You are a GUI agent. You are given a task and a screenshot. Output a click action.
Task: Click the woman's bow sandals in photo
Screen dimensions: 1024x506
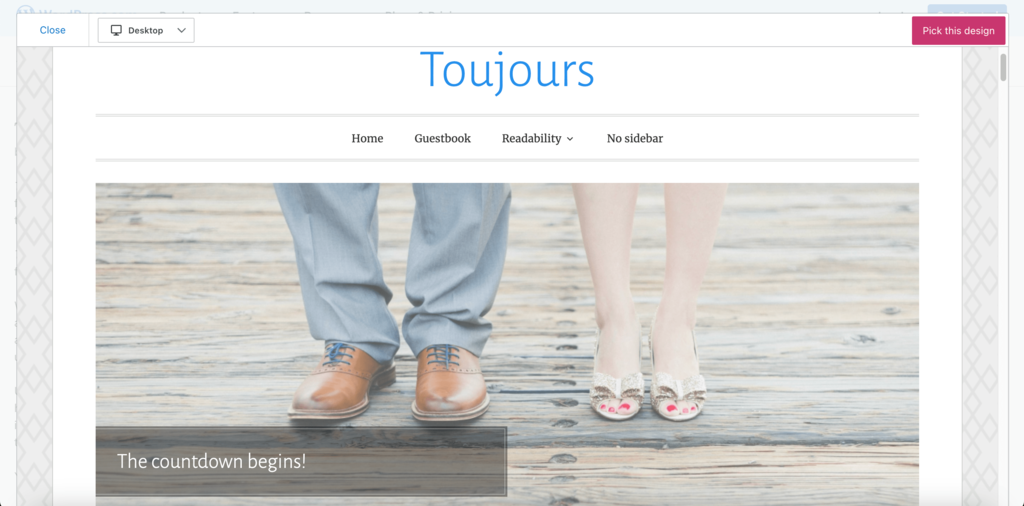pos(650,390)
